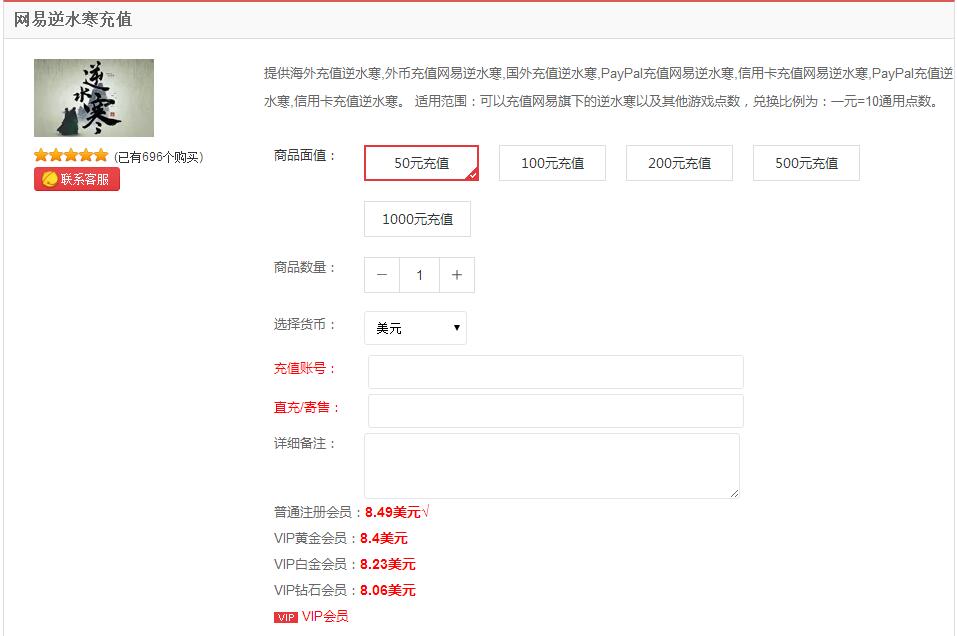Focus the 直充/寄售 input field

pos(555,411)
